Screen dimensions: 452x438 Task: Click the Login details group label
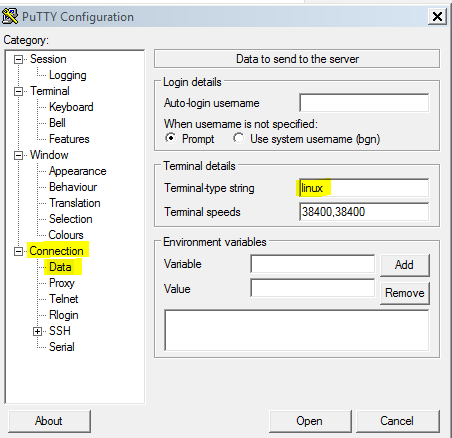[x=192, y=82]
